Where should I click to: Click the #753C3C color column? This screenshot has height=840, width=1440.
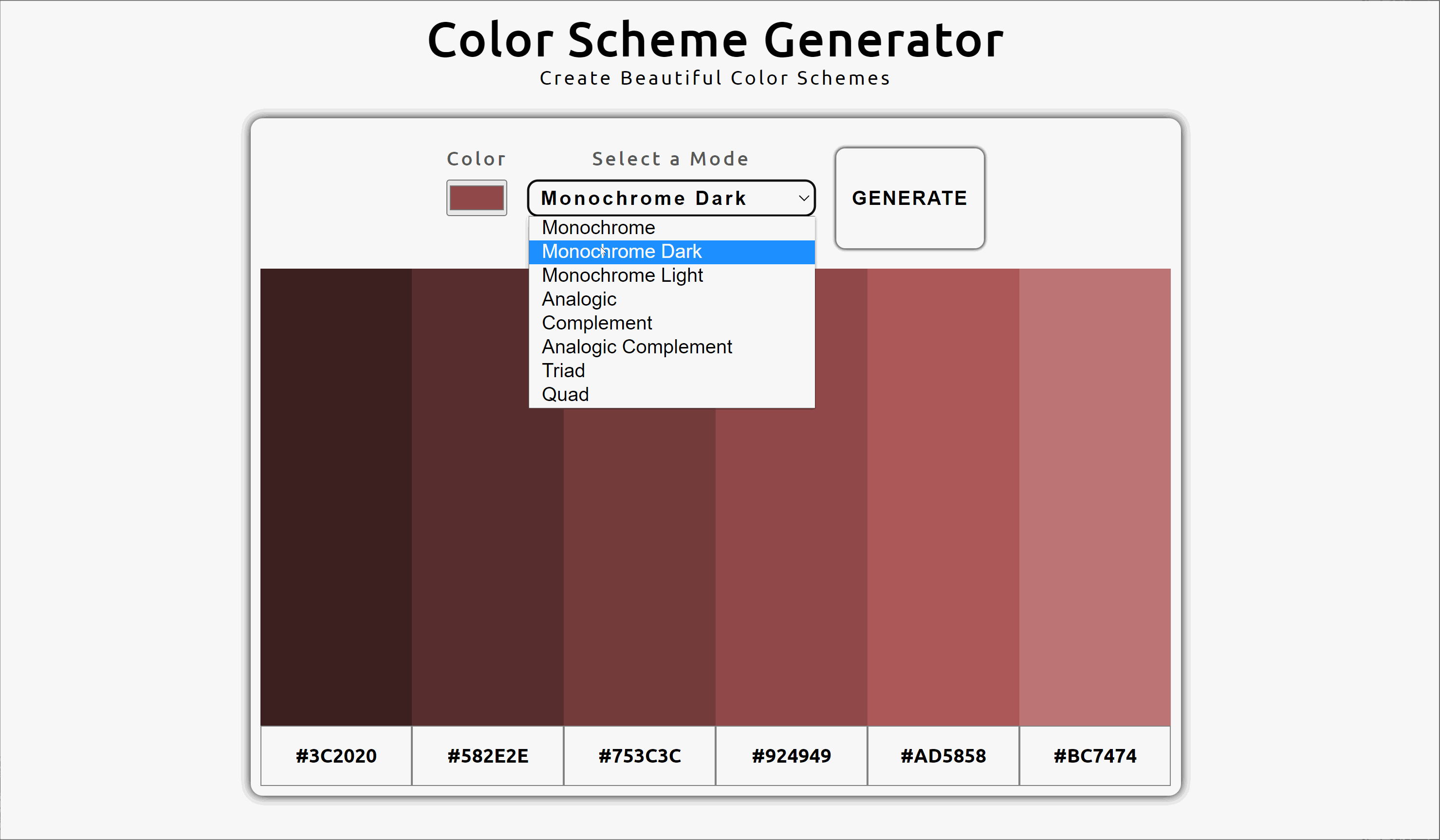click(639, 571)
